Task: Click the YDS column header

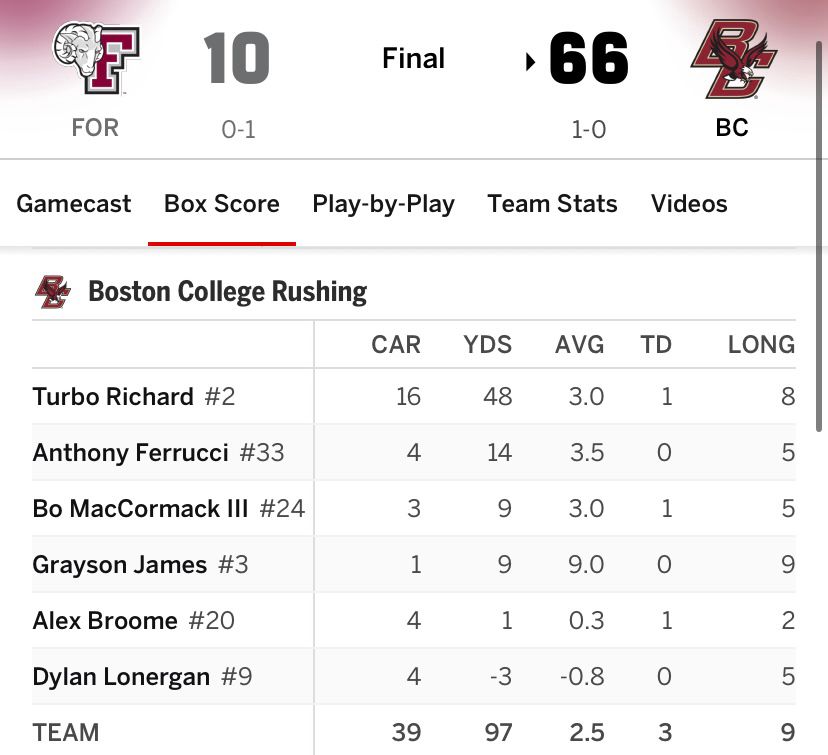Action: tap(487, 345)
